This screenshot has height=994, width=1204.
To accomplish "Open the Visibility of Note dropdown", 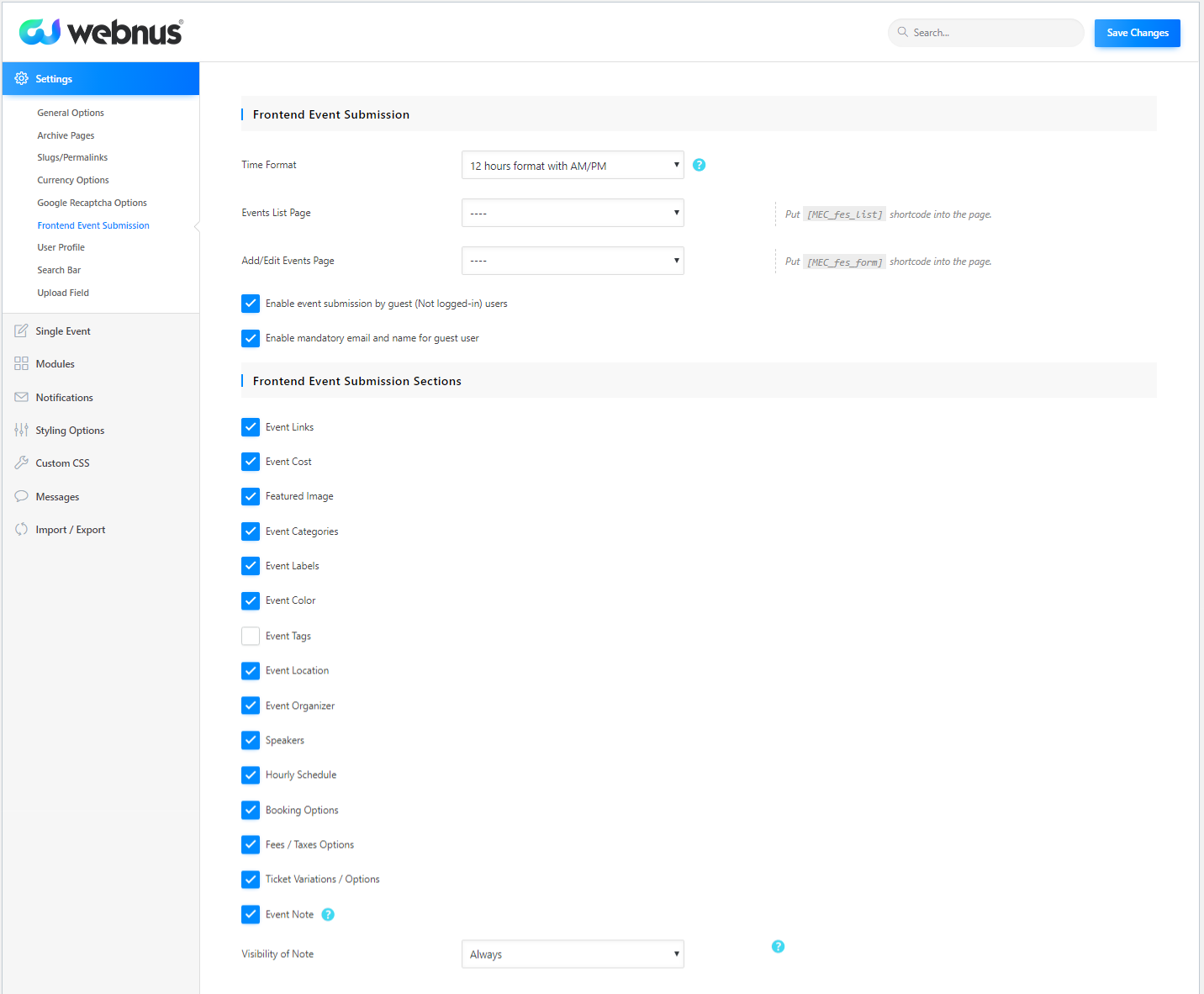I will (573, 954).
